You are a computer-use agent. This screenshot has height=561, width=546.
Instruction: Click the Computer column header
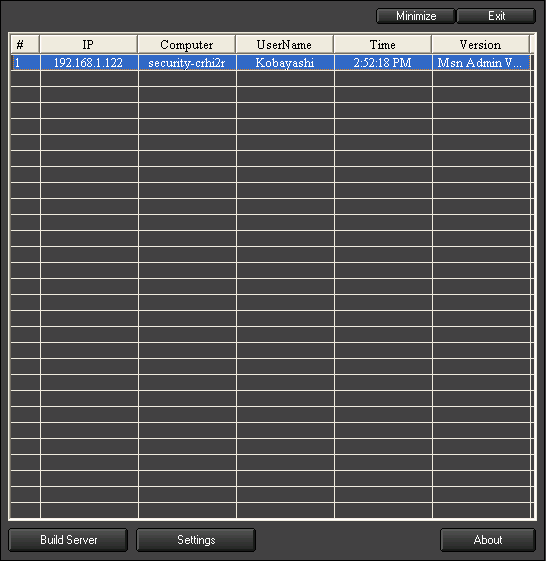pos(187,45)
